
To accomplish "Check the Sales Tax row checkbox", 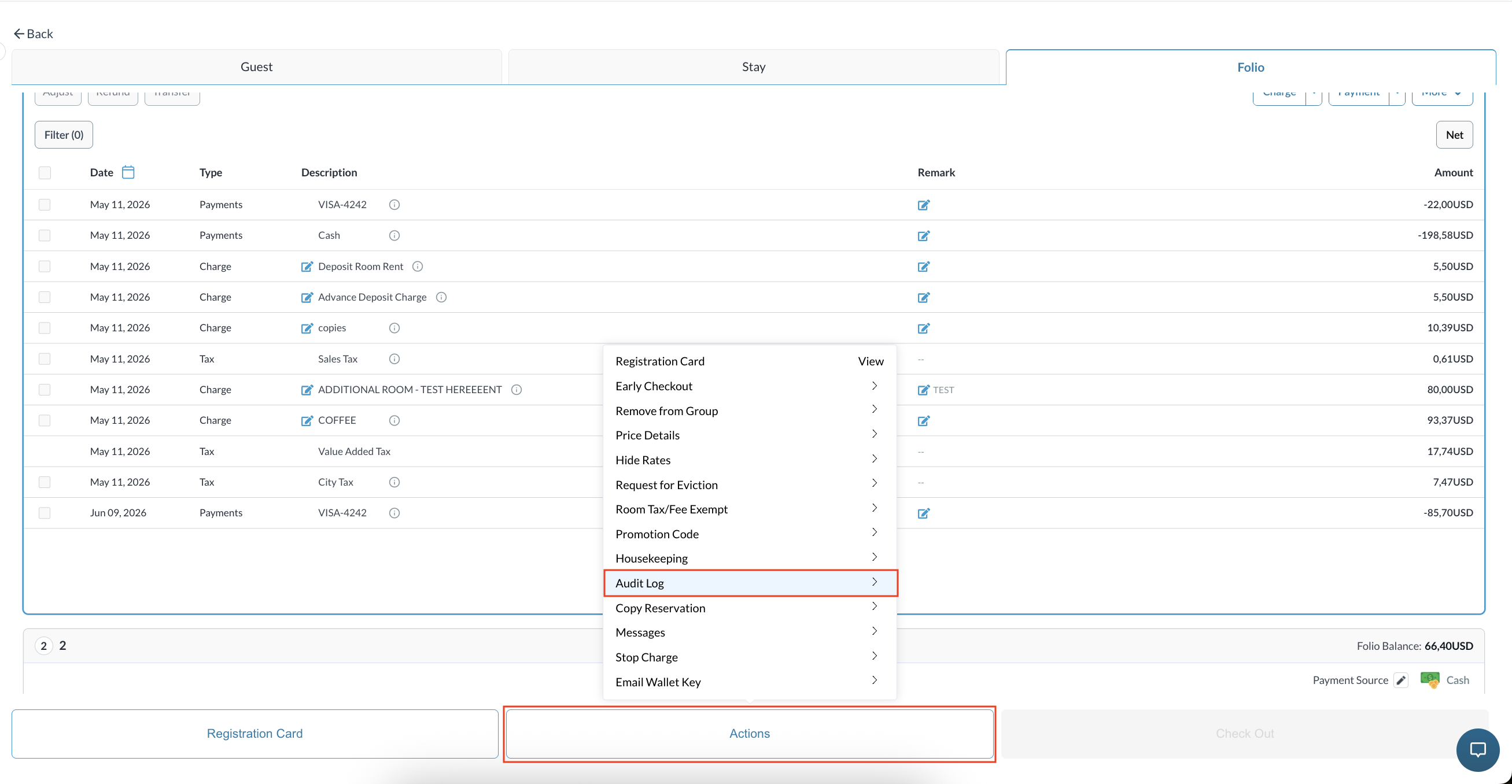I will pyautogui.click(x=45, y=358).
